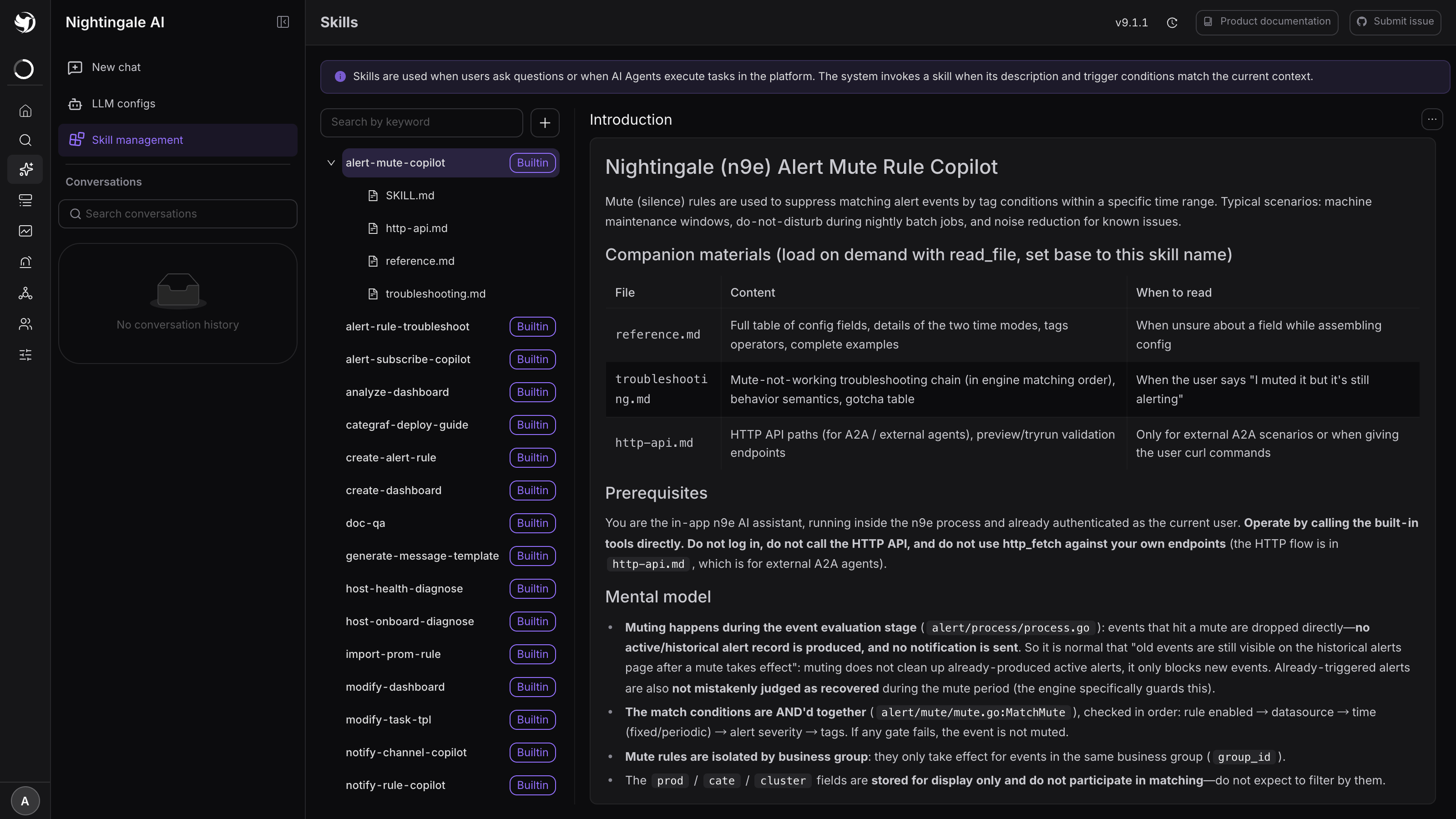The width and height of the screenshot is (1456, 819).
Task: Open Product documentation link
Action: pyautogui.click(x=1267, y=22)
